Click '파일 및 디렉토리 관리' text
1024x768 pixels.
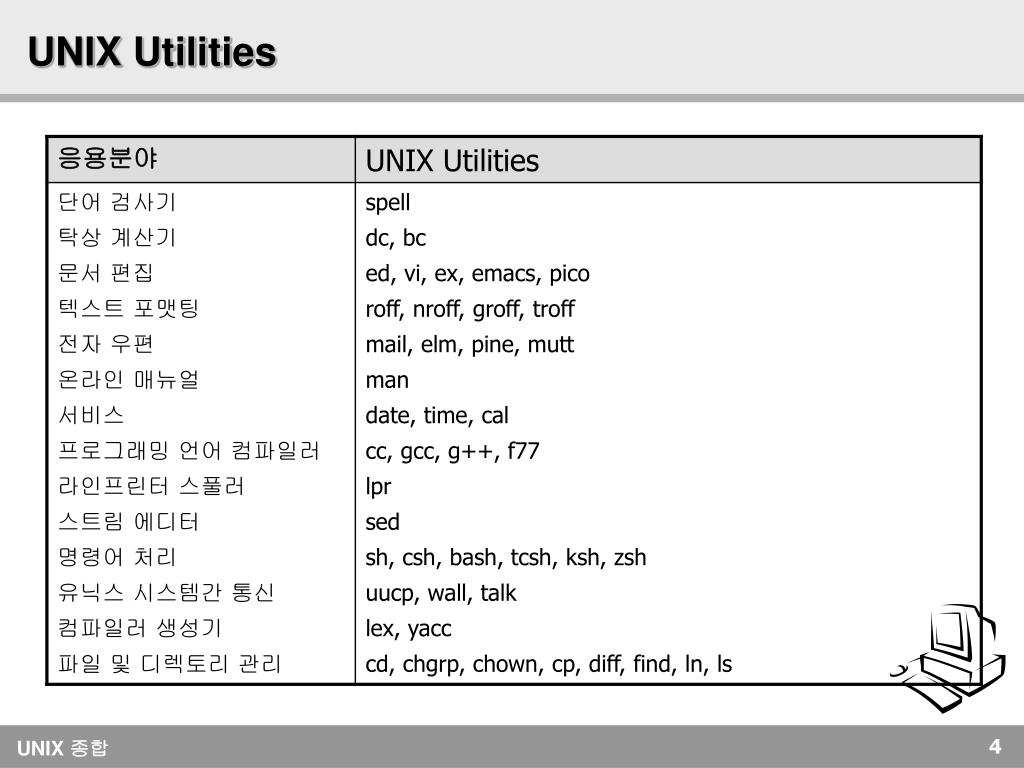[x=170, y=663]
